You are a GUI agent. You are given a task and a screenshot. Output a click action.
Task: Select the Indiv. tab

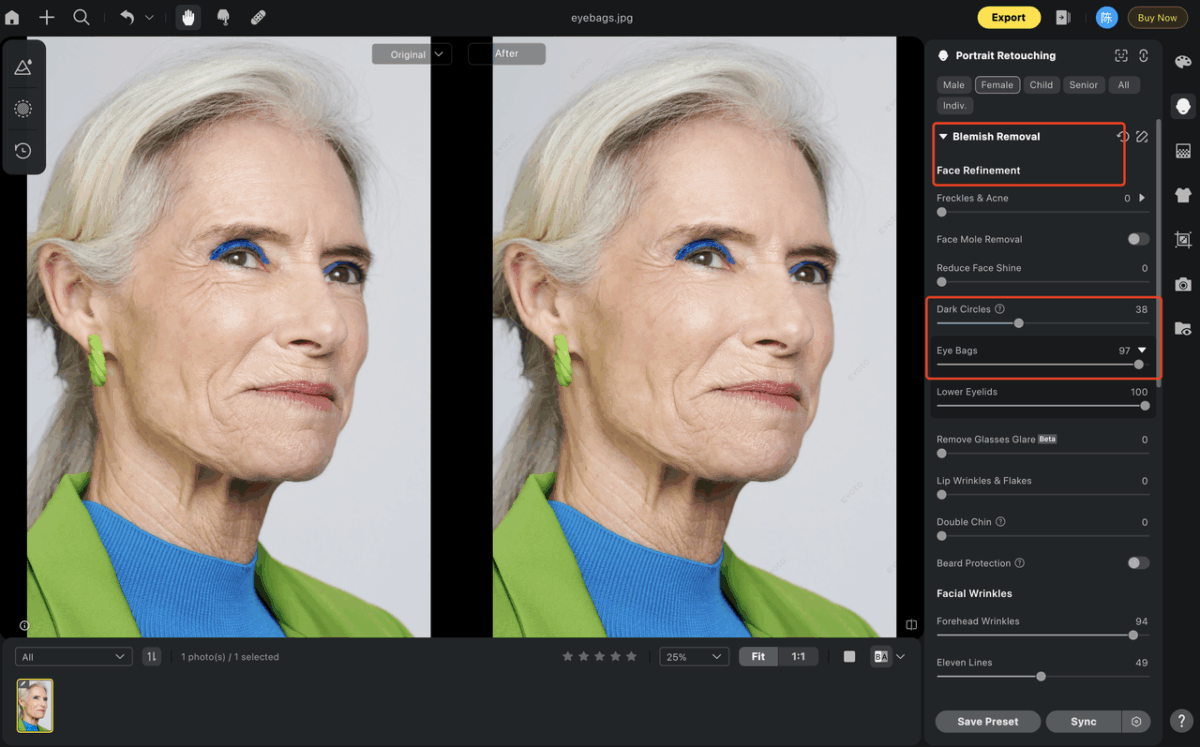954,105
